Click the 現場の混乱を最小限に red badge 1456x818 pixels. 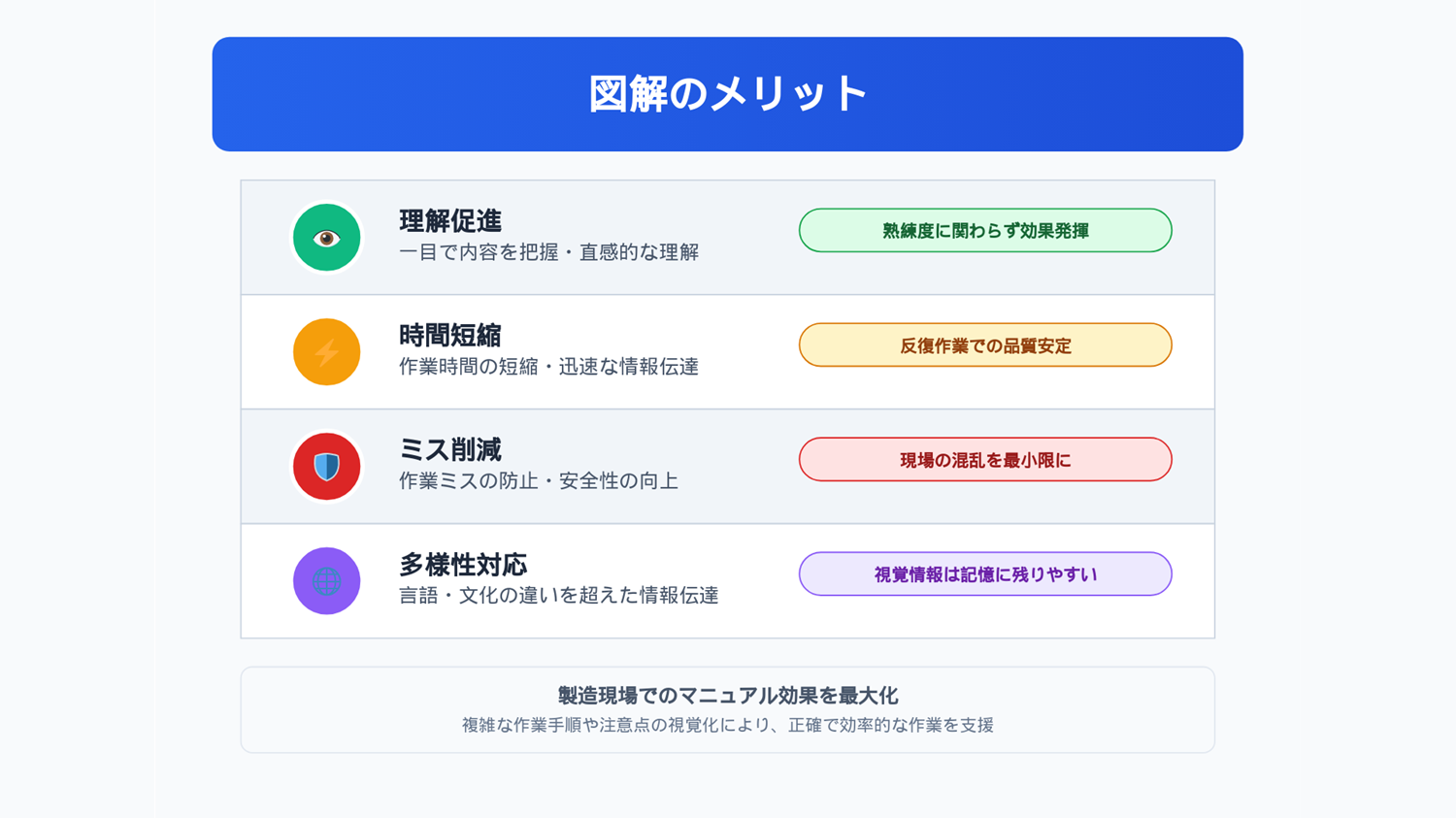tap(985, 460)
